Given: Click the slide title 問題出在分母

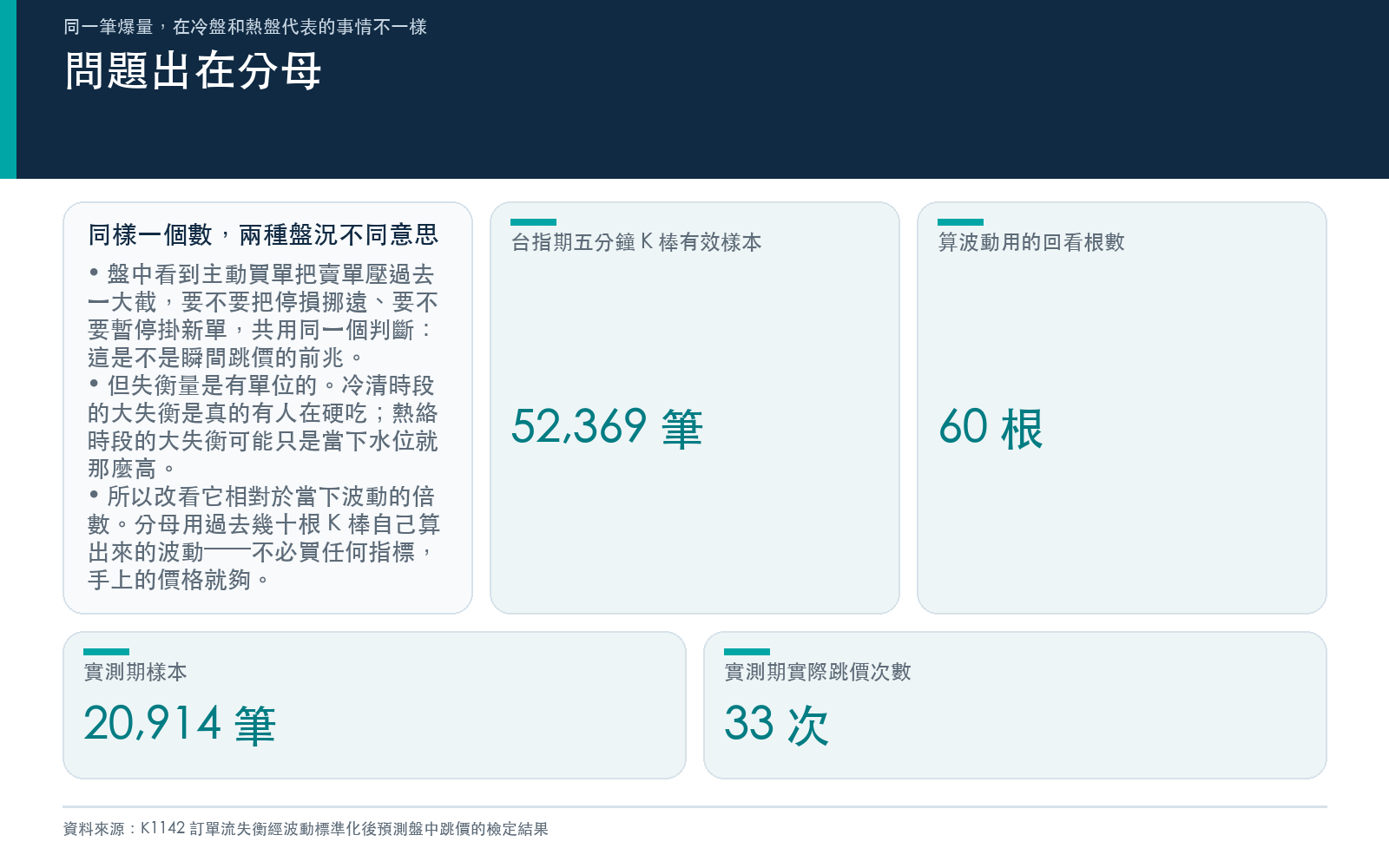Looking at the screenshot, I should tap(193, 71).
